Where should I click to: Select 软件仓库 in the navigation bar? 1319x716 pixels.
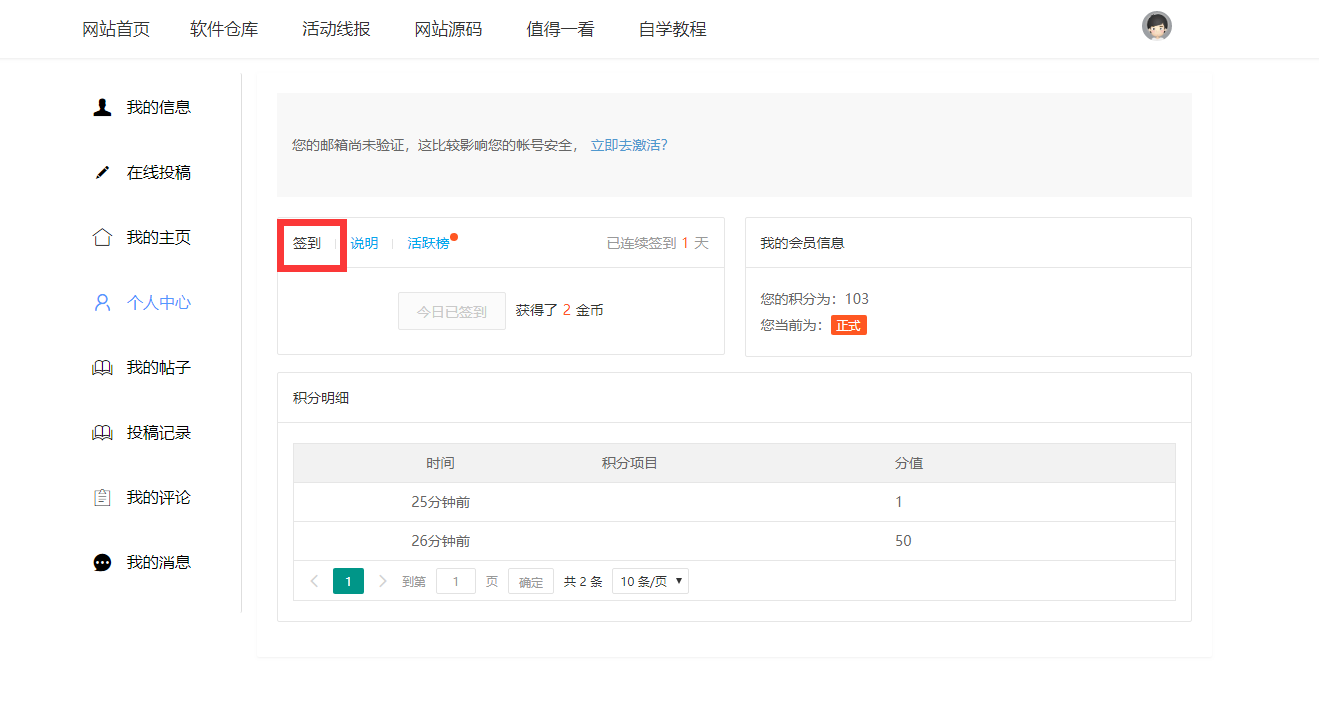[x=224, y=29]
